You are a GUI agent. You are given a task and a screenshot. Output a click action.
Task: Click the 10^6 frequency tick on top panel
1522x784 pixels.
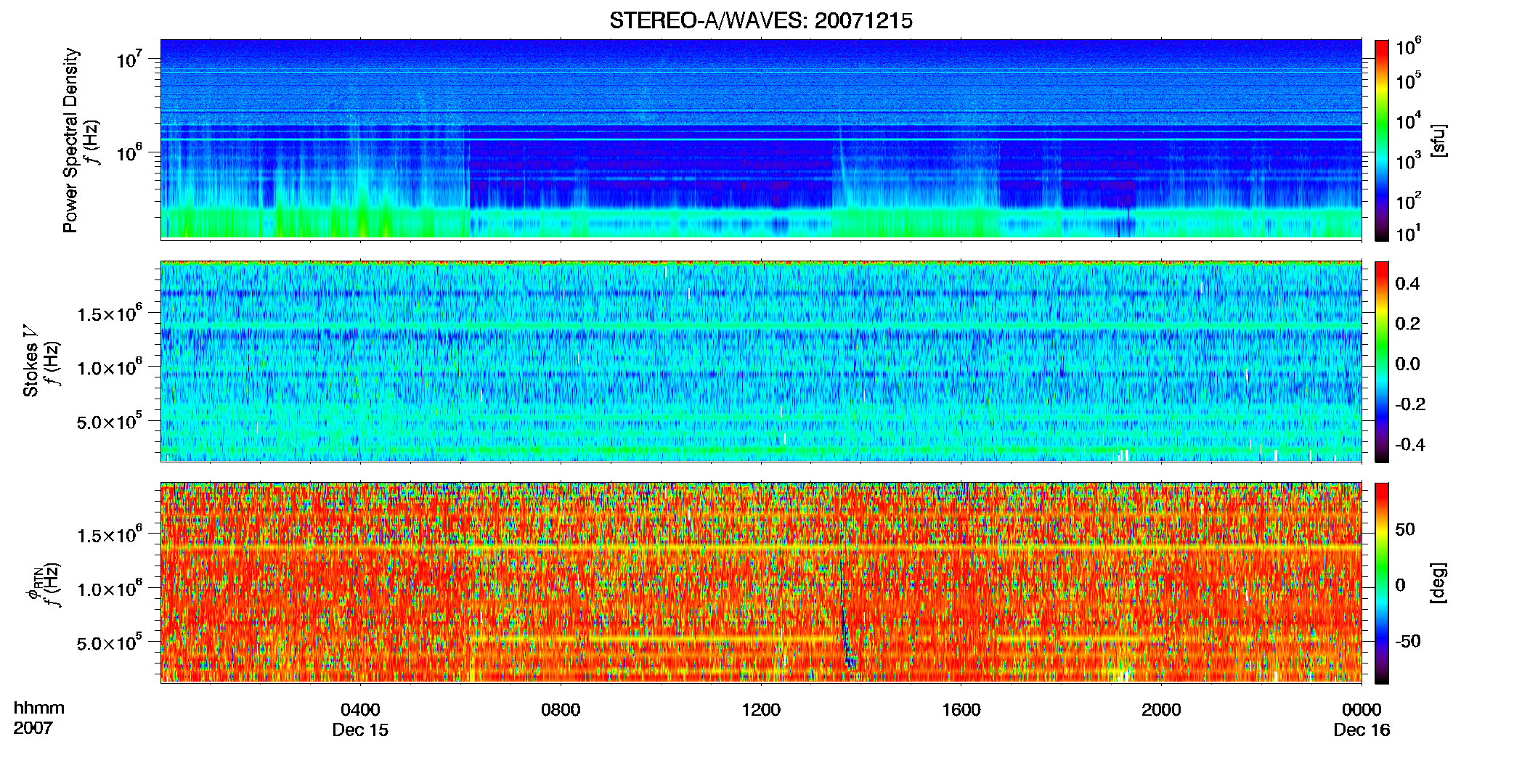(130, 152)
